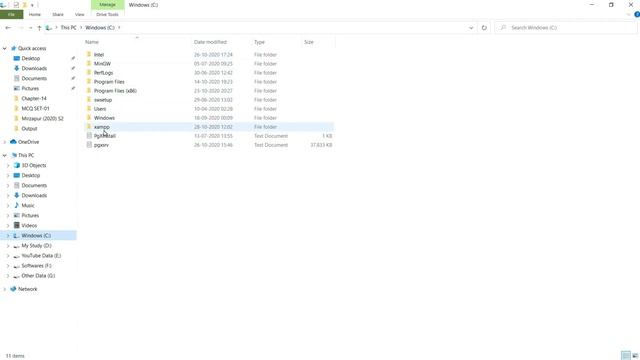The height and width of the screenshot is (360, 640).
Task: Expand the Network node
Action: (4, 289)
